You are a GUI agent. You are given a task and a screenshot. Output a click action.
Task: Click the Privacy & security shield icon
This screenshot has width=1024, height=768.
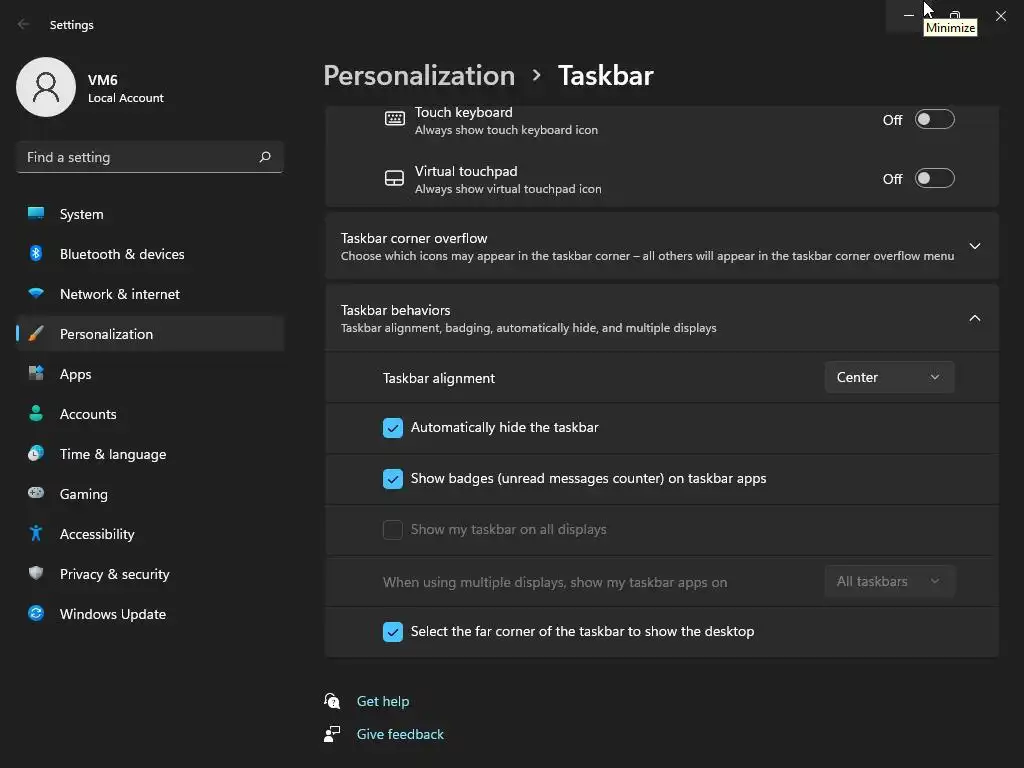coord(36,574)
